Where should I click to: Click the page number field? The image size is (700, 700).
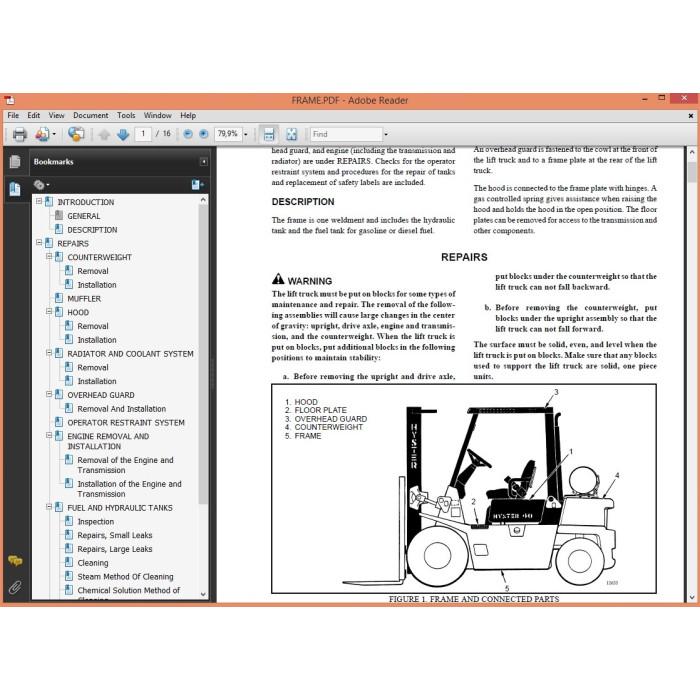pyautogui.click(x=143, y=134)
